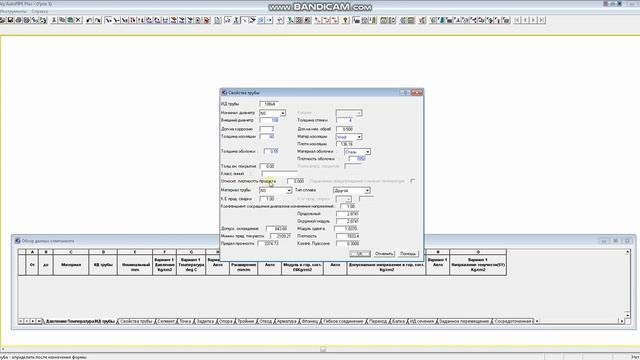Image resolution: width=640 pixels, height=360 pixels.
Task: Focus the Толщина изоляции input field
Action: pos(267,137)
